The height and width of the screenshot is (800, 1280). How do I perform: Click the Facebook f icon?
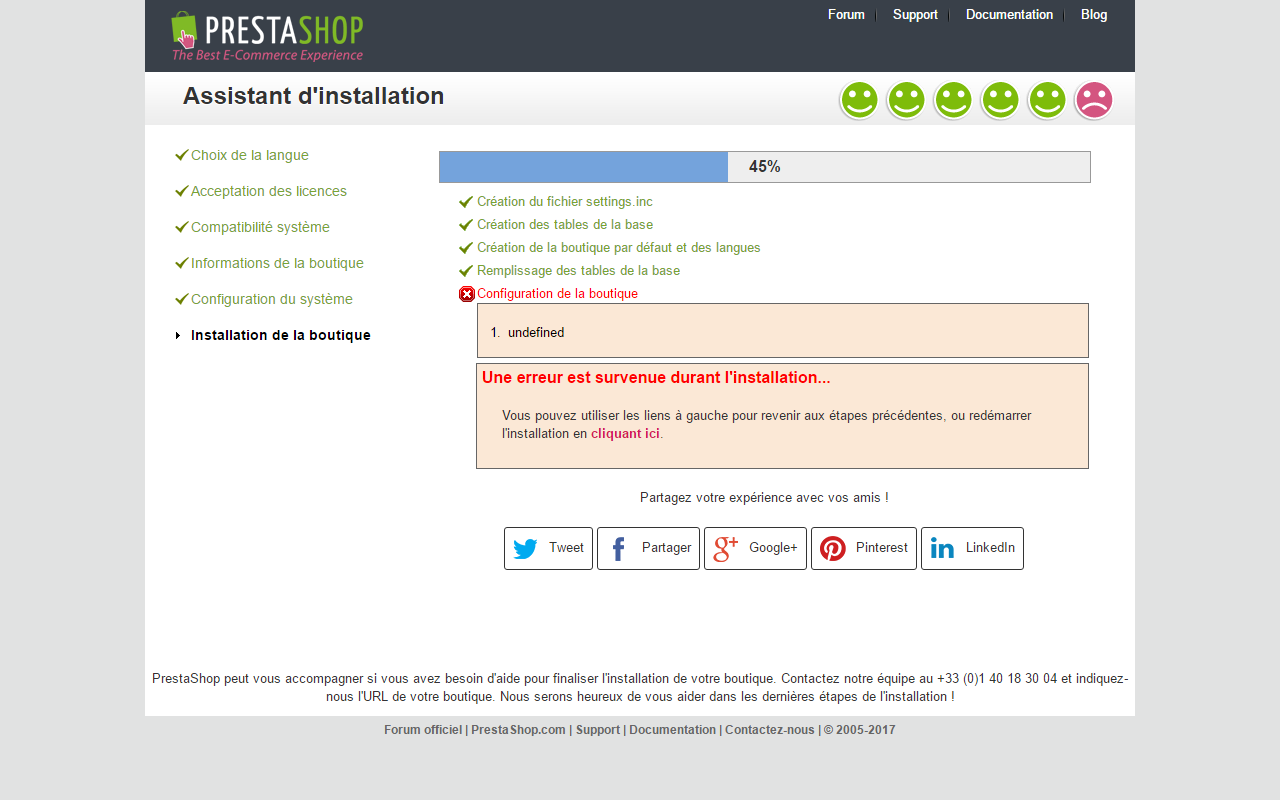pyautogui.click(x=618, y=549)
